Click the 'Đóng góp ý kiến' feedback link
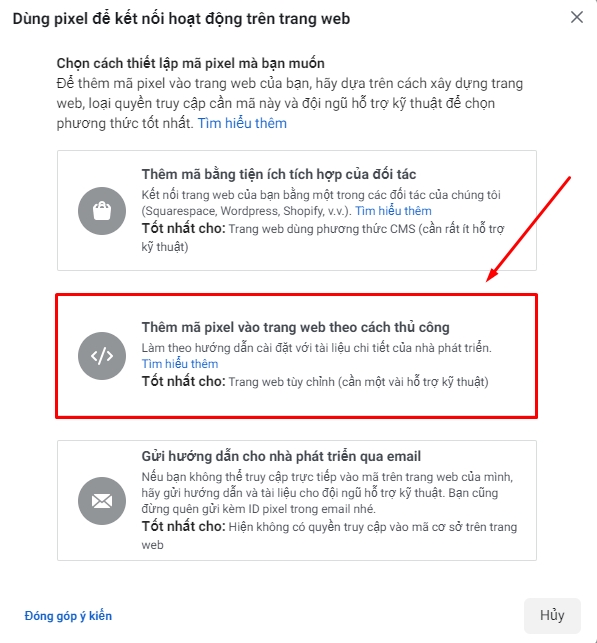597x643 pixels. click(x=68, y=616)
